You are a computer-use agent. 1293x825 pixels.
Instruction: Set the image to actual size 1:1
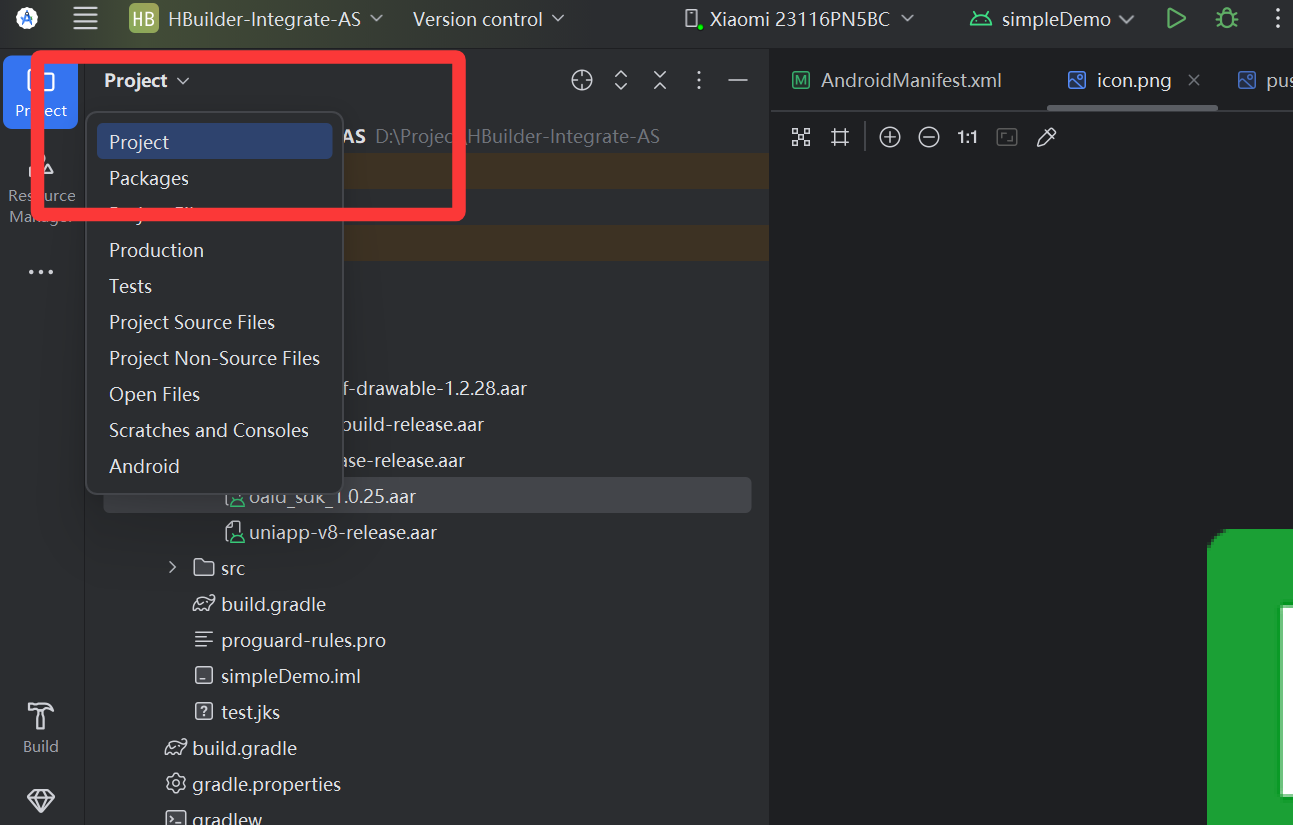[967, 137]
